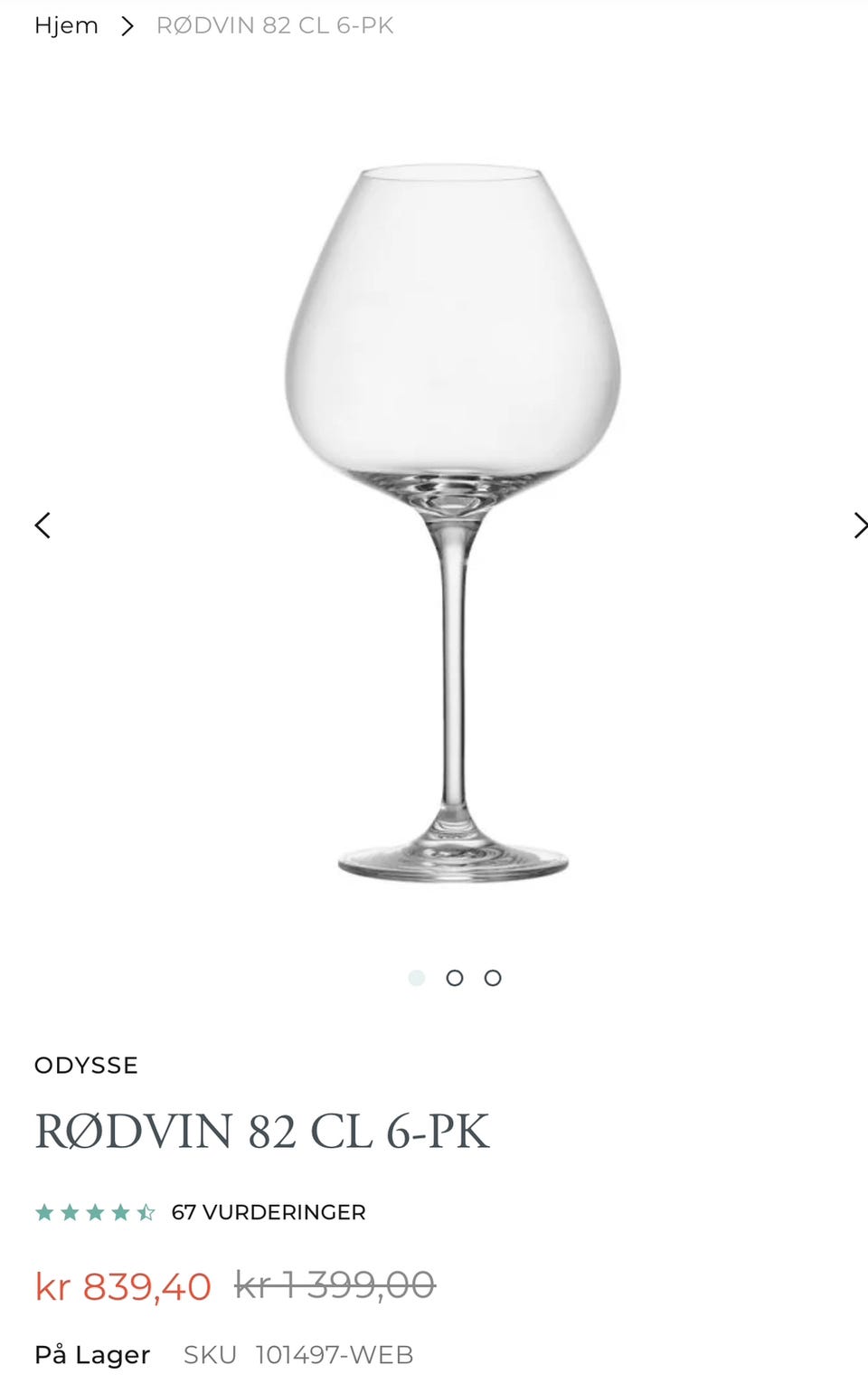Select the first carousel dot indicator
Image resolution: width=868 pixels, height=1384 pixels.
(x=417, y=978)
